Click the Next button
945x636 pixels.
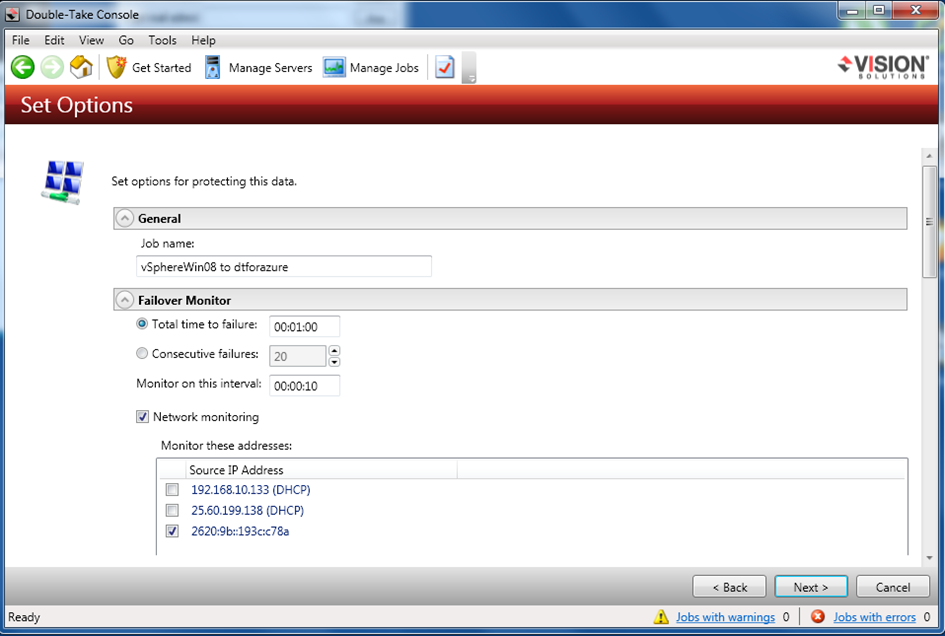click(x=811, y=587)
